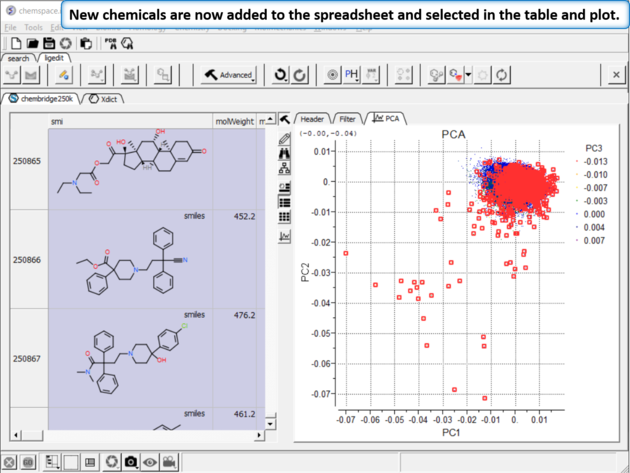Close the ligedit panel with X button
Screen dimensions: 630x473
(616, 75)
